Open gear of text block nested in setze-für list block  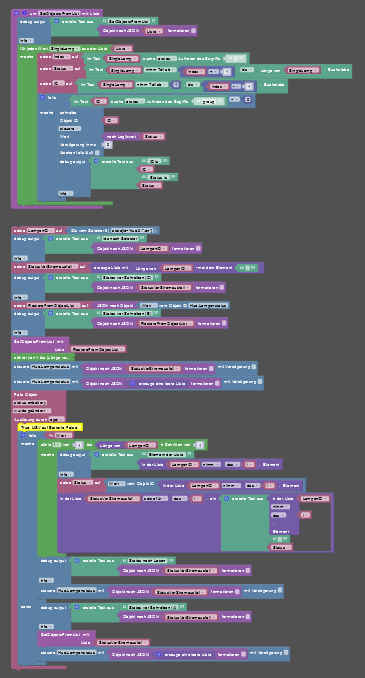point(226,499)
